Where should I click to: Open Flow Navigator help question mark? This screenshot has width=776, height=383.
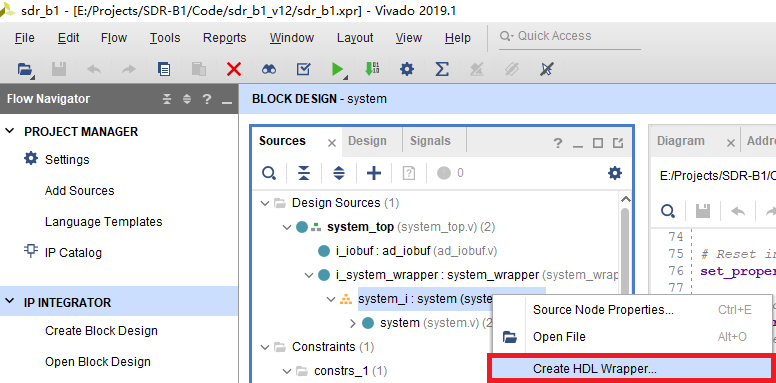(x=207, y=99)
